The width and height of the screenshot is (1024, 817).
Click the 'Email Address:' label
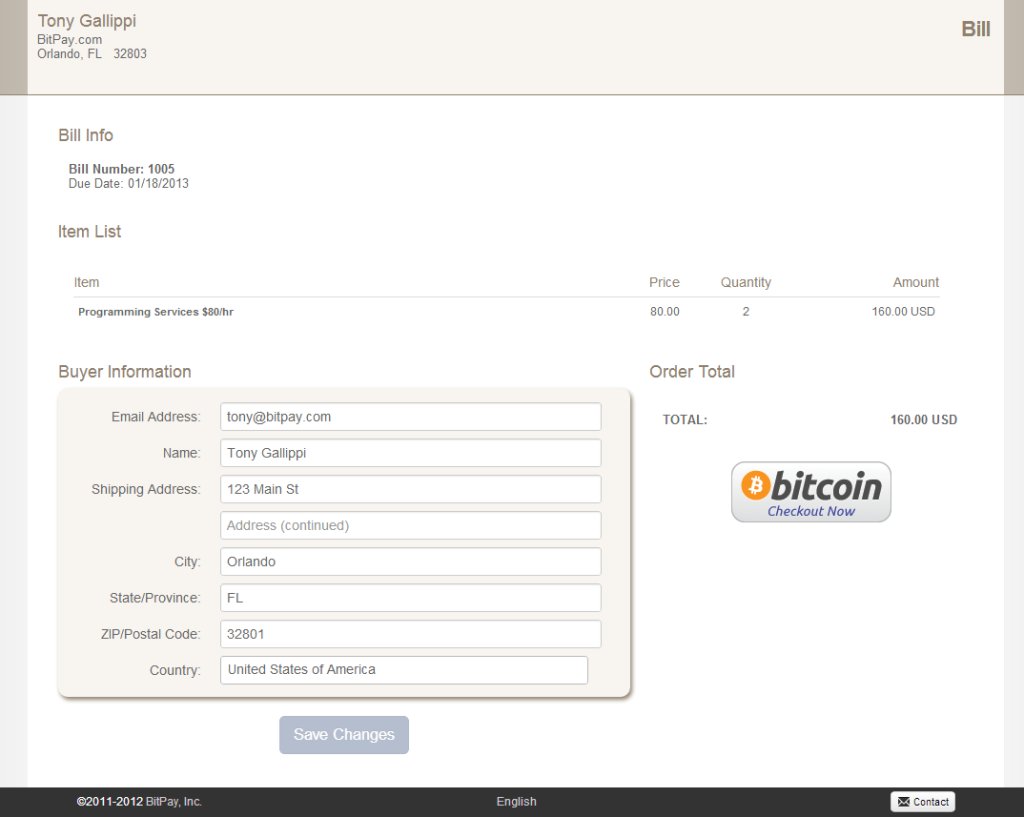[155, 417]
